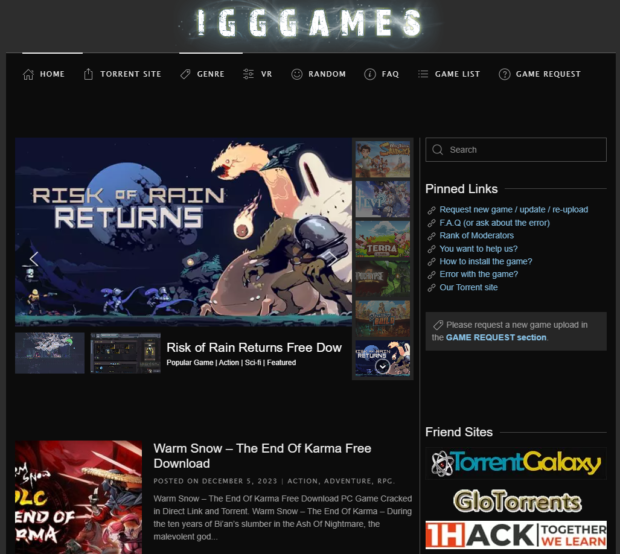Viewport: 620px width, 554px height.
Task: Click the GAME REQUEST section link
Action: (496, 338)
